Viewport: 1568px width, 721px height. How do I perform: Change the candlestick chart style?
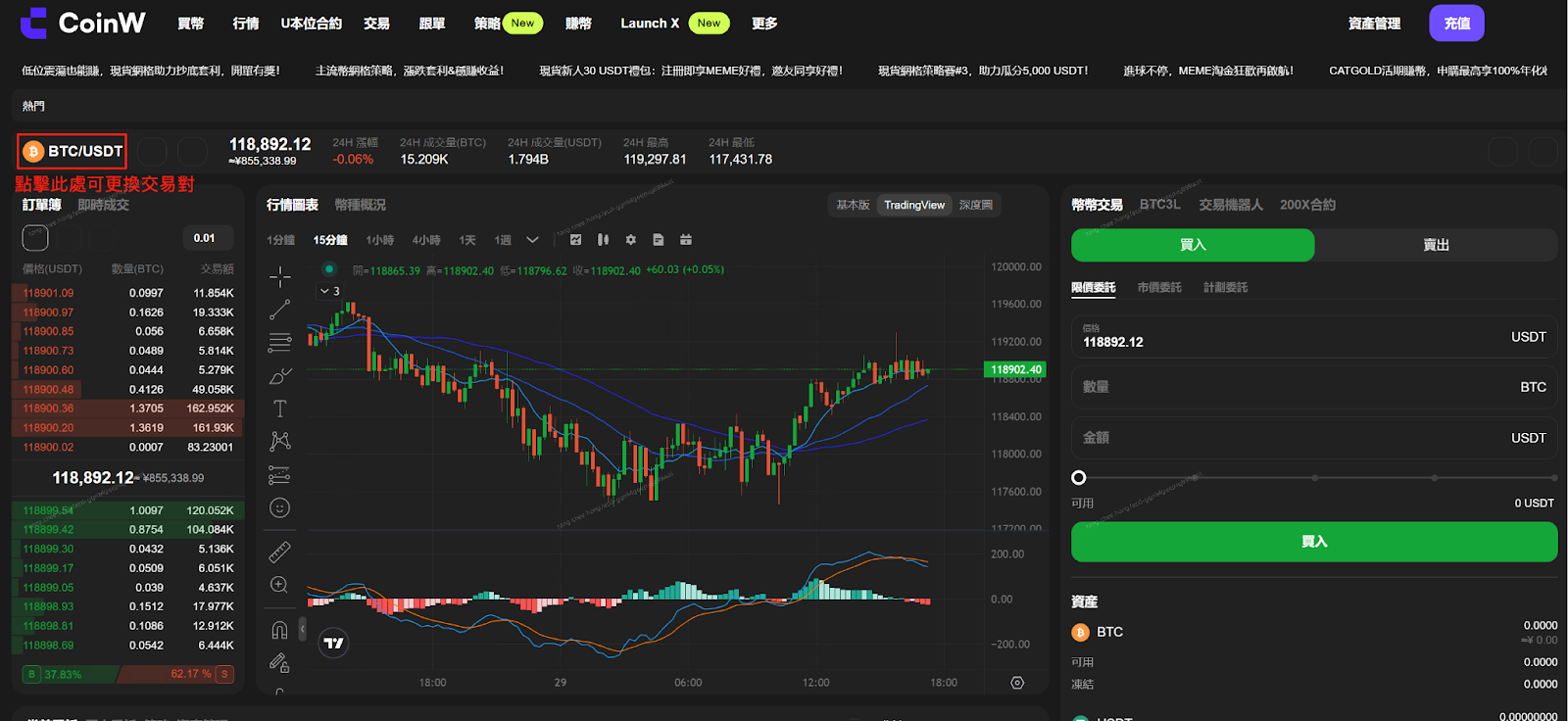coord(603,240)
